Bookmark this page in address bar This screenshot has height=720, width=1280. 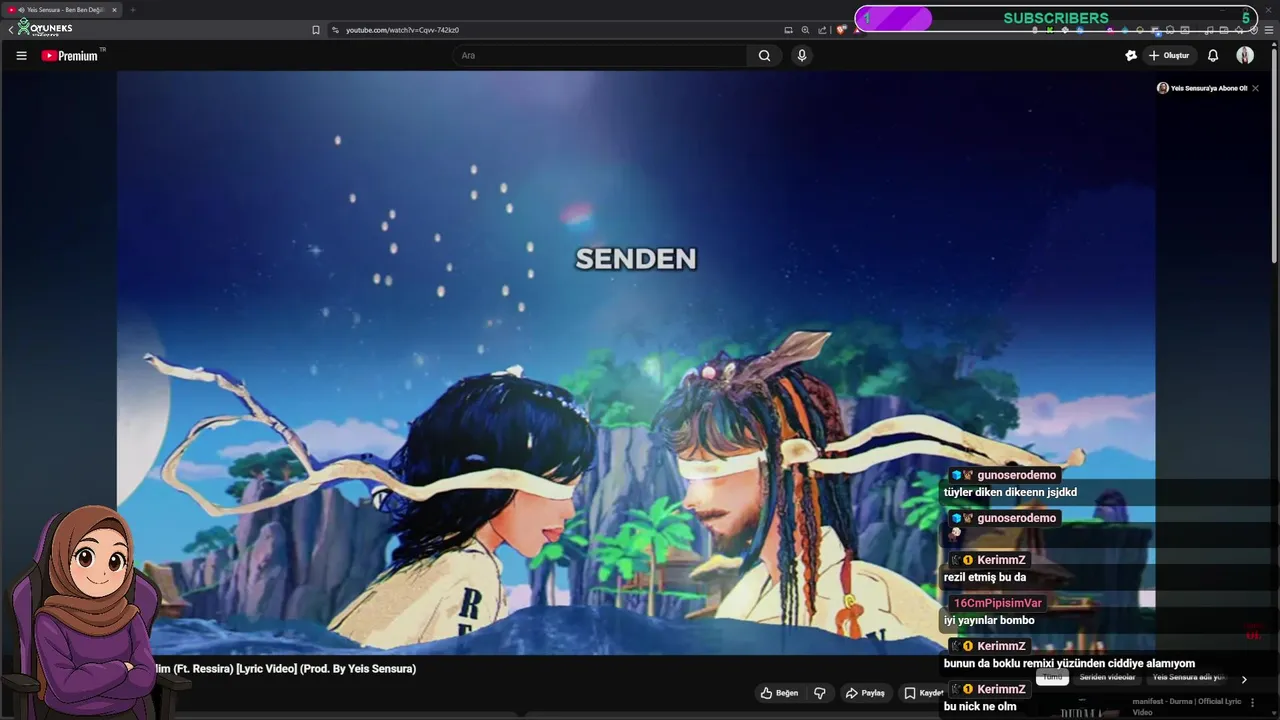(x=316, y=30)
